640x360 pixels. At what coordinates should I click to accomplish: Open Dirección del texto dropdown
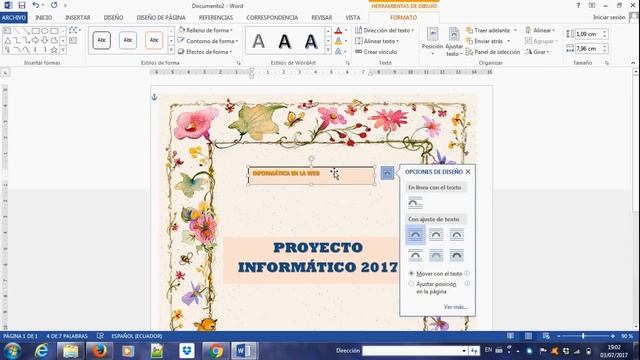(384, 30)
